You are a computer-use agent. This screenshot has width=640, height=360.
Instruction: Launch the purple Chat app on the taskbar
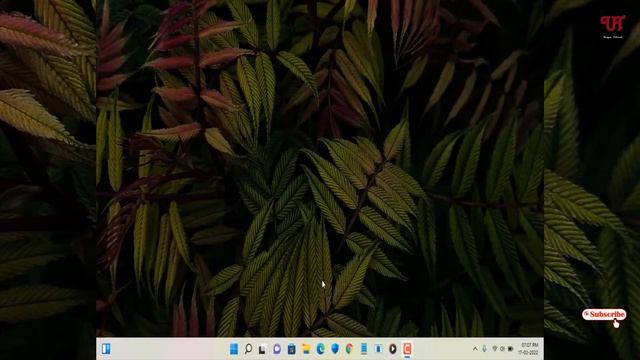point(277,349)
